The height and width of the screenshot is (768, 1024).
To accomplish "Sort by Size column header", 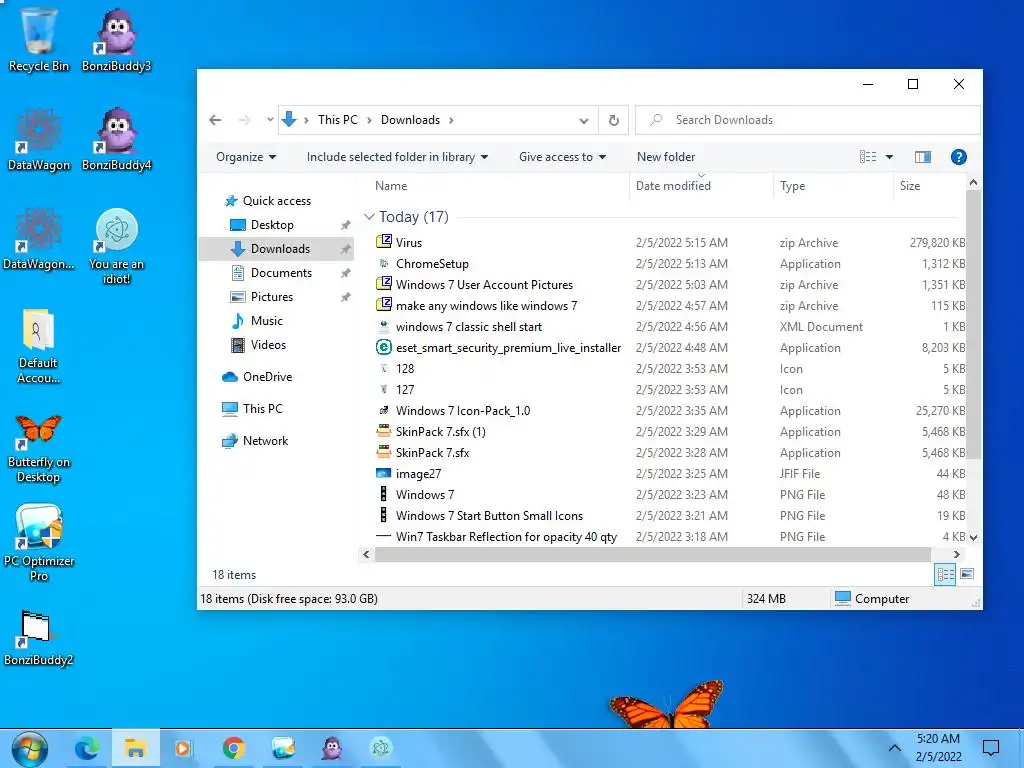I will [x=929, y=186].
